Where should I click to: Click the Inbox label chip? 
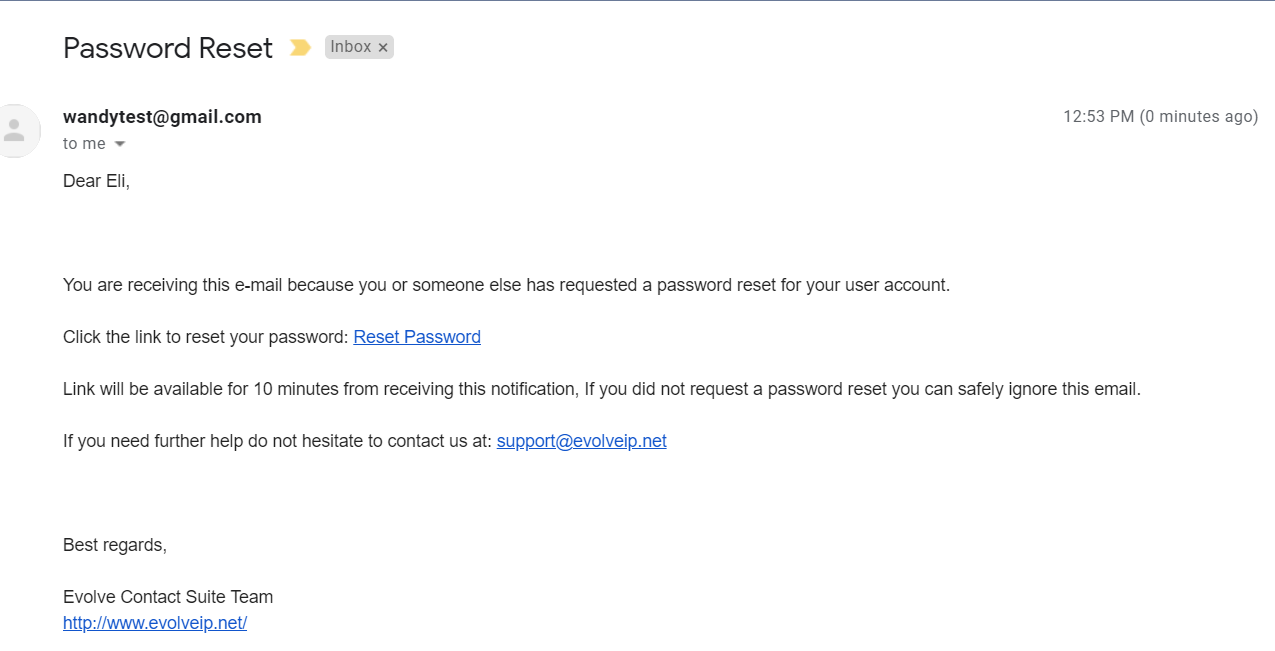point(351,47)
